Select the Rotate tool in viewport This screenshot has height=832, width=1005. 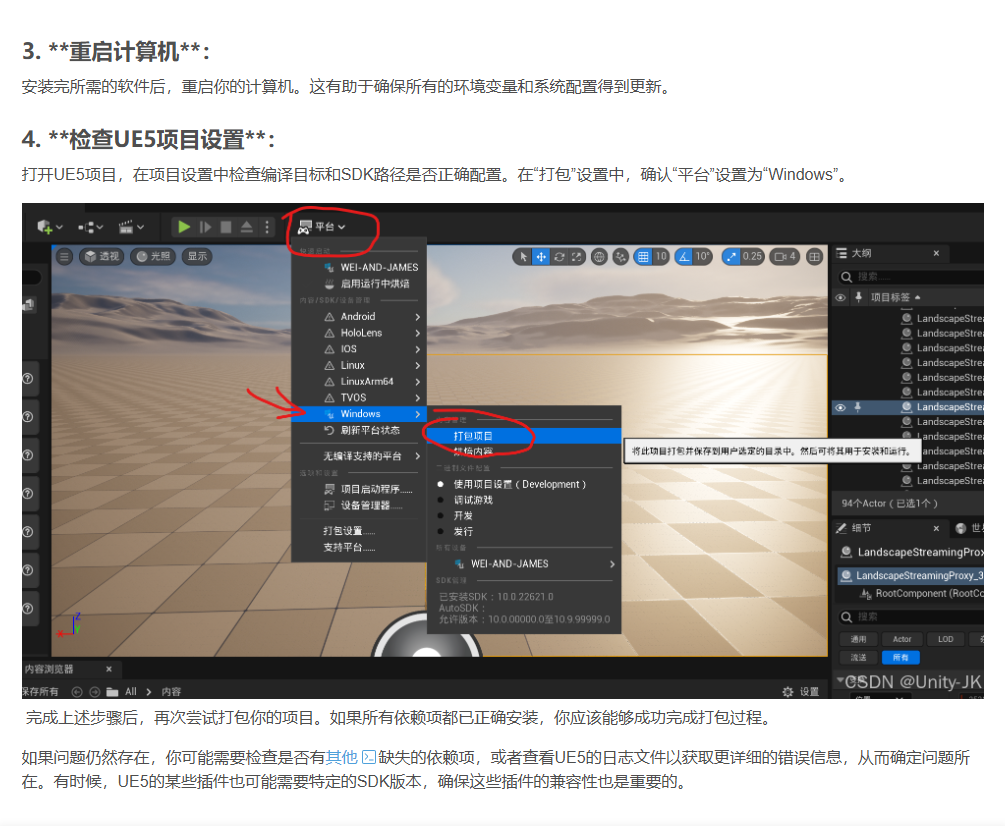560,256
